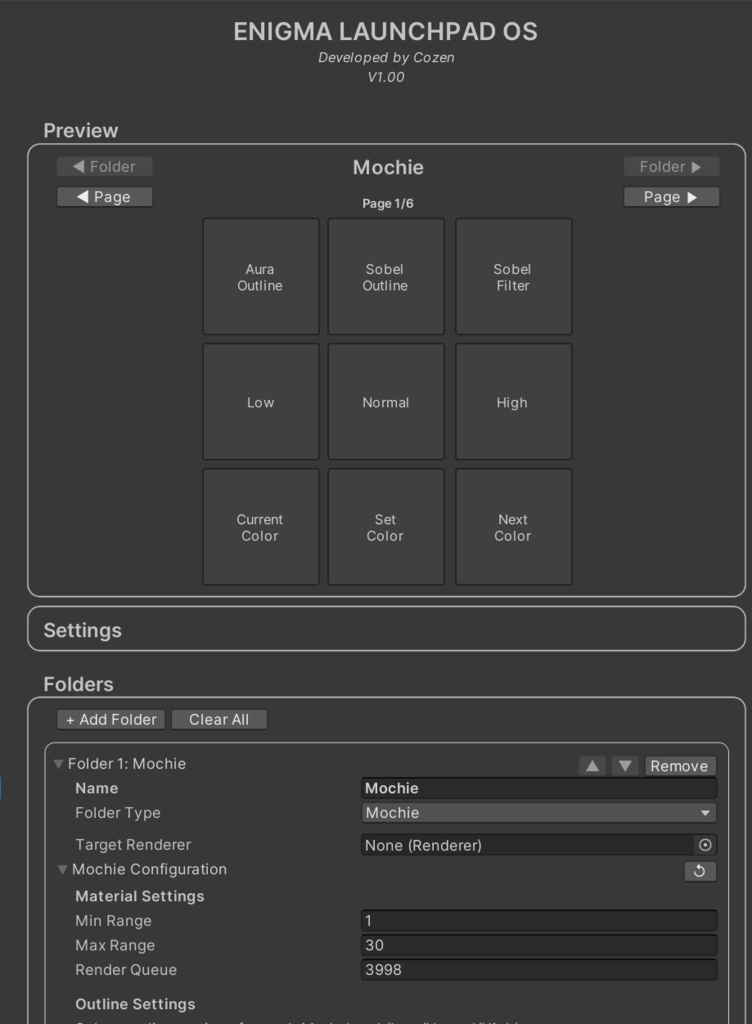The image size is (752, 1024).
Task: Click the Page 1/6 indicator text
Action: (388, 203)
